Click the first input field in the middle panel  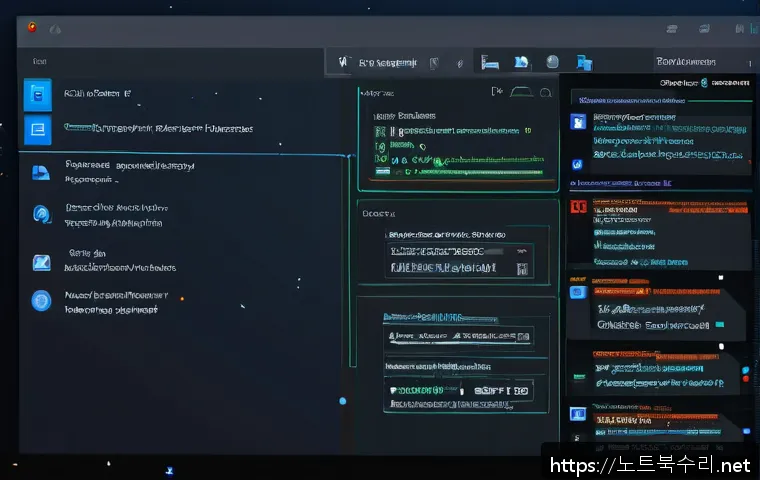click(460, 251)
